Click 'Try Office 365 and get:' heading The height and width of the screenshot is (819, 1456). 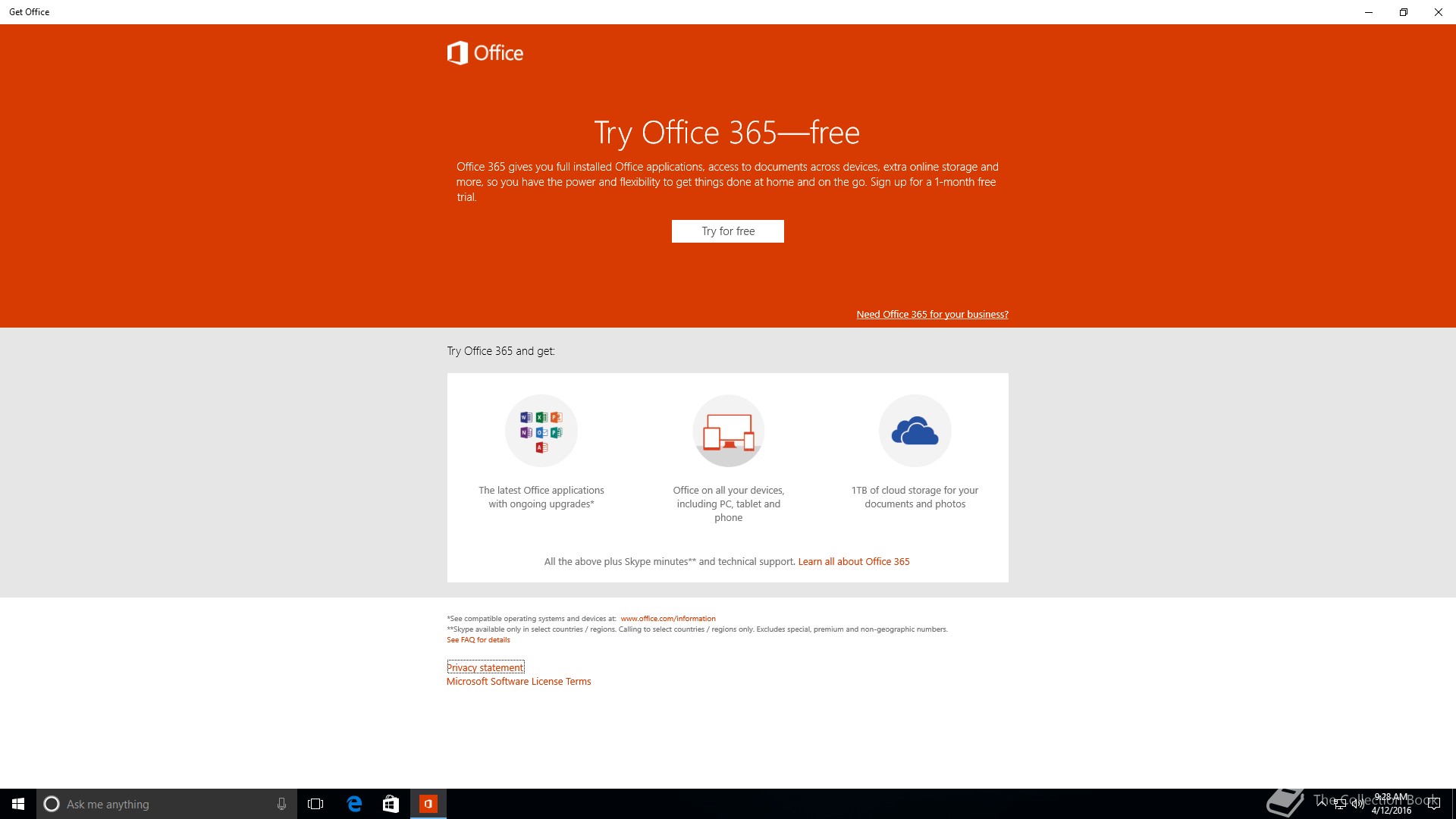(x=500, y=351)
